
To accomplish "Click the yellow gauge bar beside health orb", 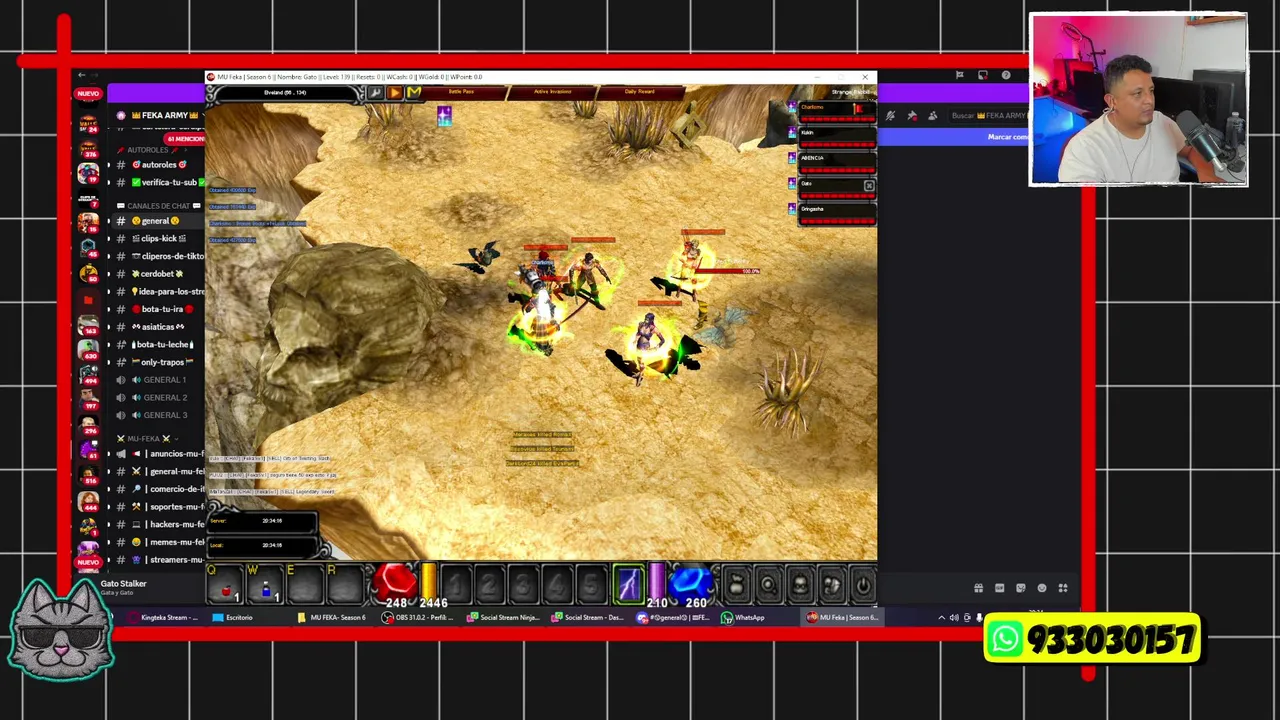I will 429,580.
